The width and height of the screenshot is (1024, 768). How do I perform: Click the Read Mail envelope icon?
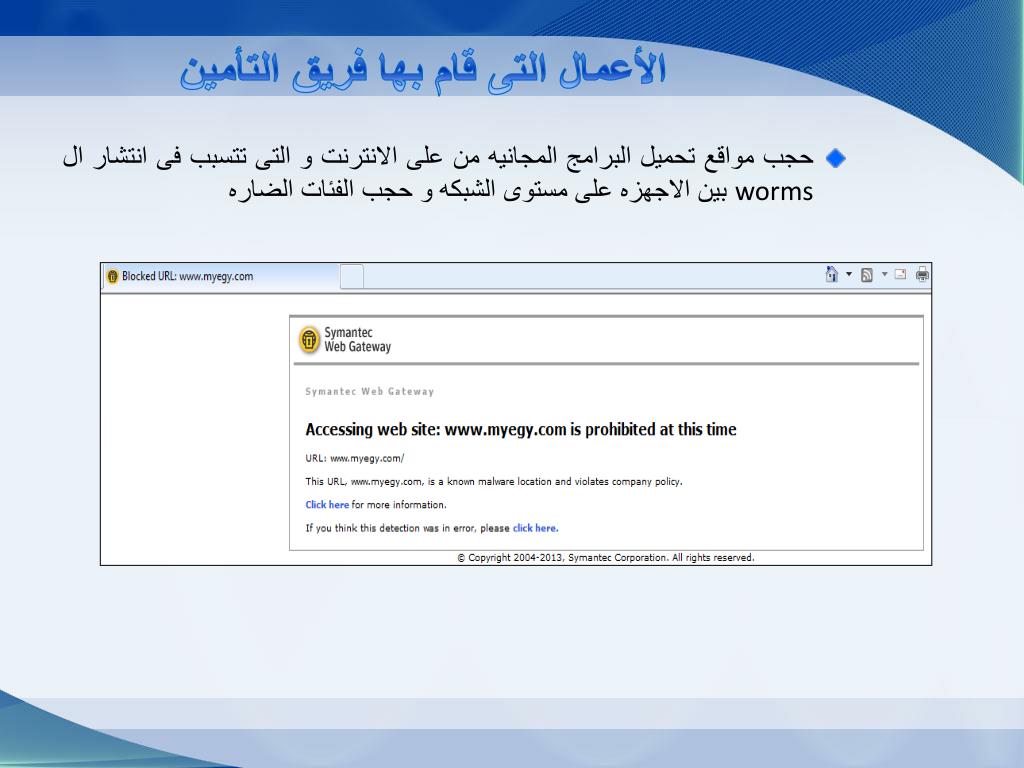[901, 274]
